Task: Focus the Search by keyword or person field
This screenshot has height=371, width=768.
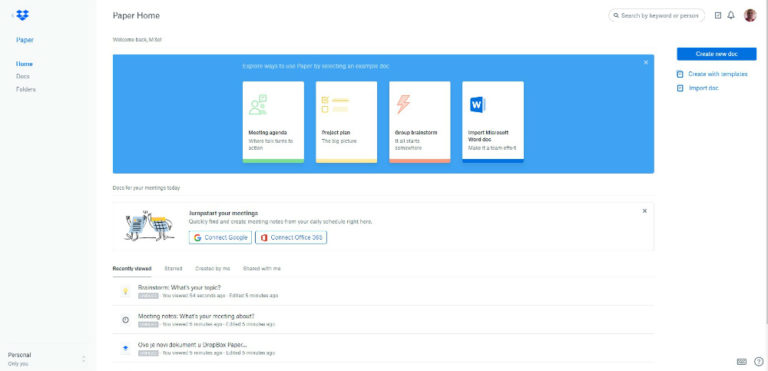Action: coord(656,16)
